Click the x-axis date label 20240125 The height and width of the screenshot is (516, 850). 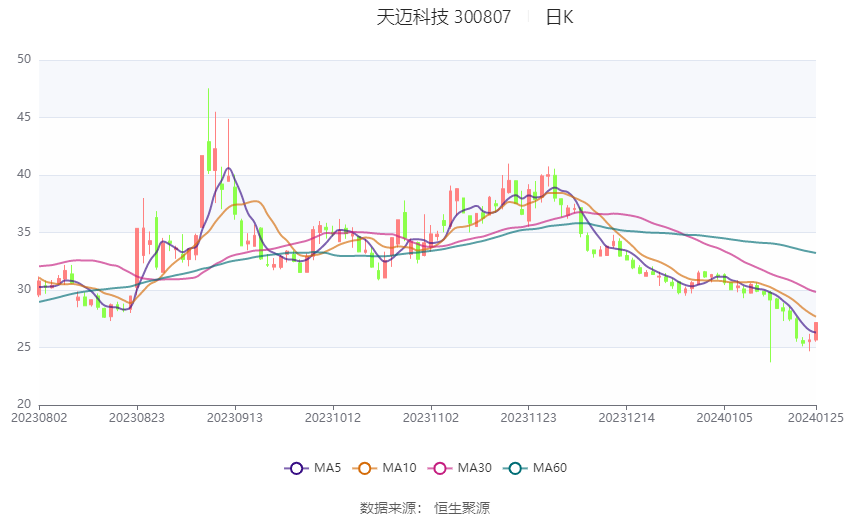816,418
